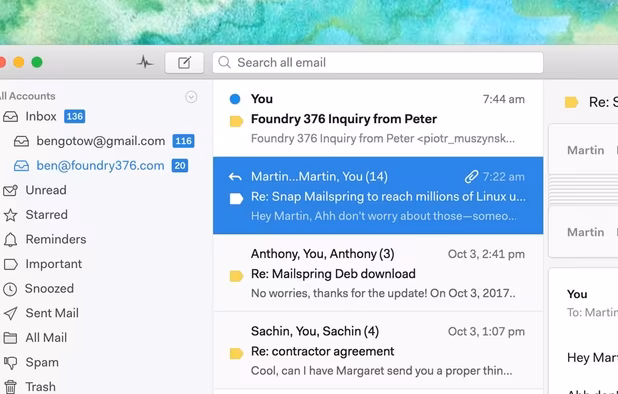Toggle important marker on Mailspring Deb download
618x394 pixels.
pos(236,276)
